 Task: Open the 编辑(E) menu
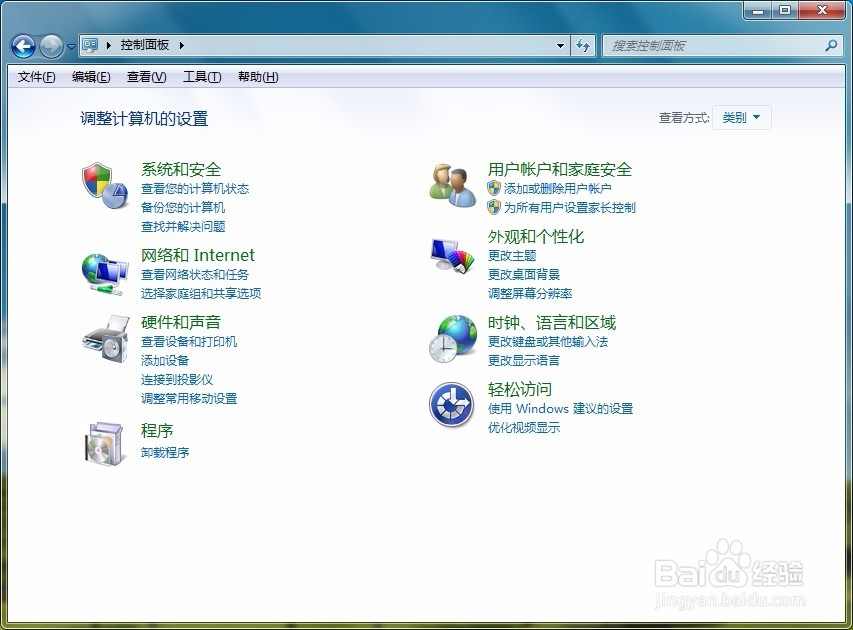91,77
